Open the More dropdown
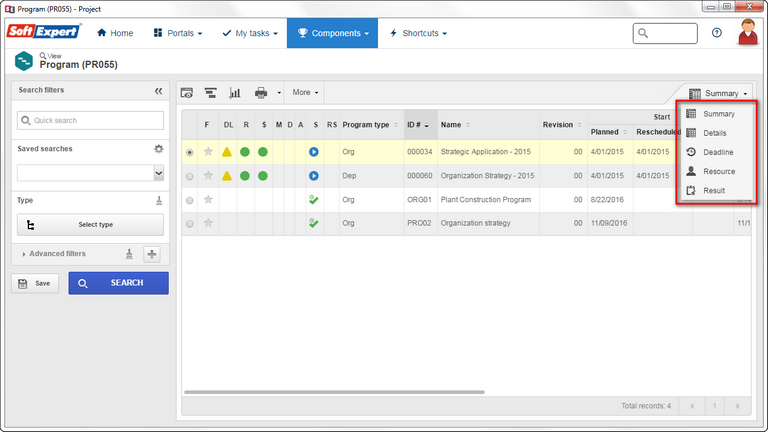The image size is (768, 432). pos(305,92)
